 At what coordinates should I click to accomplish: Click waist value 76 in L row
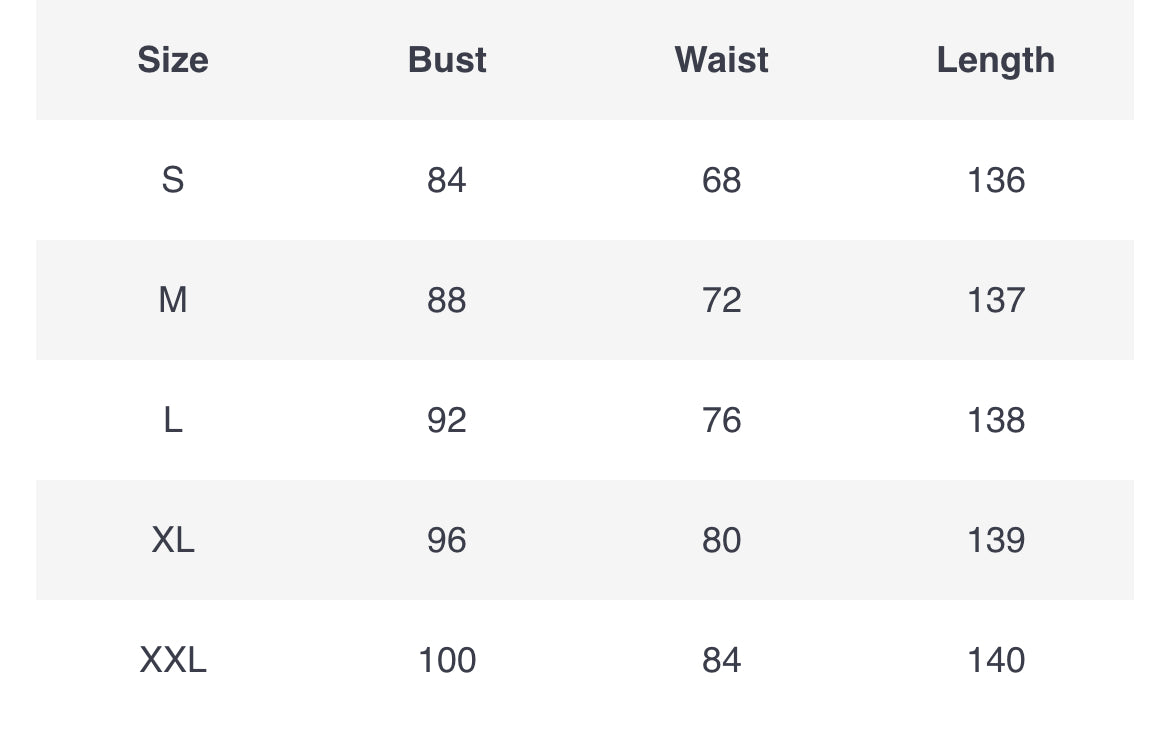click(722, 420)
